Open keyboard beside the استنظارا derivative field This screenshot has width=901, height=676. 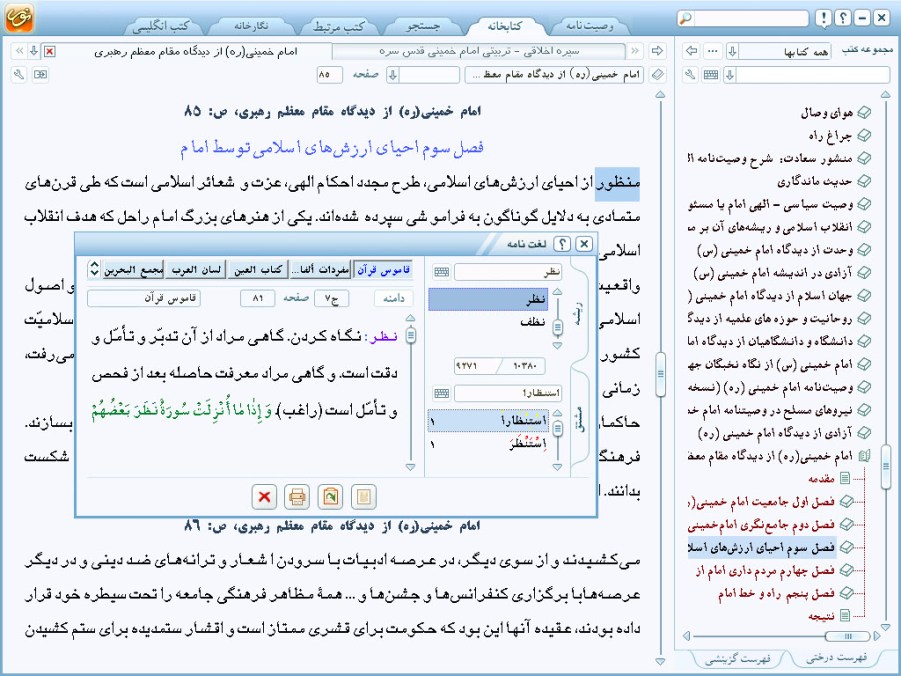441,393
